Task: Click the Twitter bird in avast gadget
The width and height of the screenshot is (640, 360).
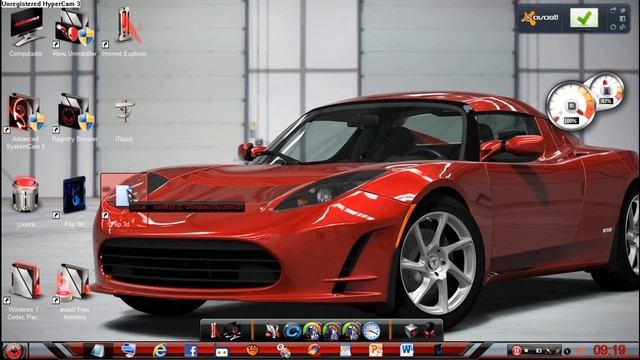Action: [x=622, y=10]
